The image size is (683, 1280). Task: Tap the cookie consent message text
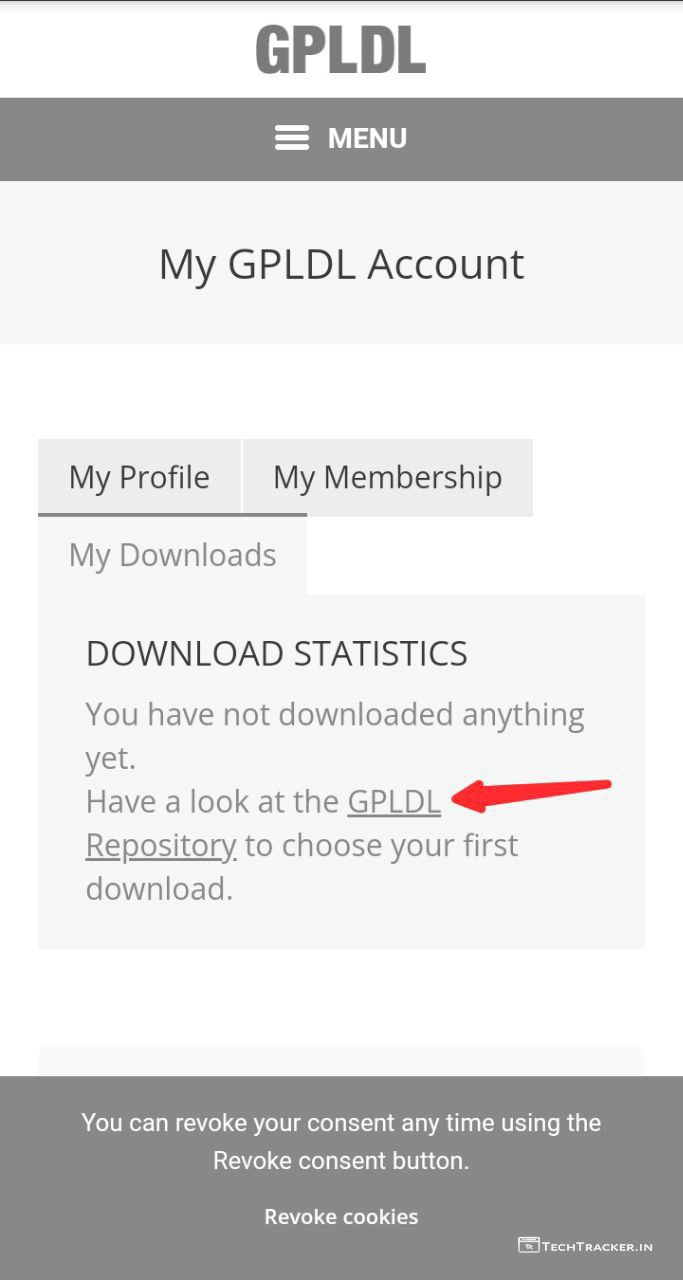click(x=341, y=1141)
